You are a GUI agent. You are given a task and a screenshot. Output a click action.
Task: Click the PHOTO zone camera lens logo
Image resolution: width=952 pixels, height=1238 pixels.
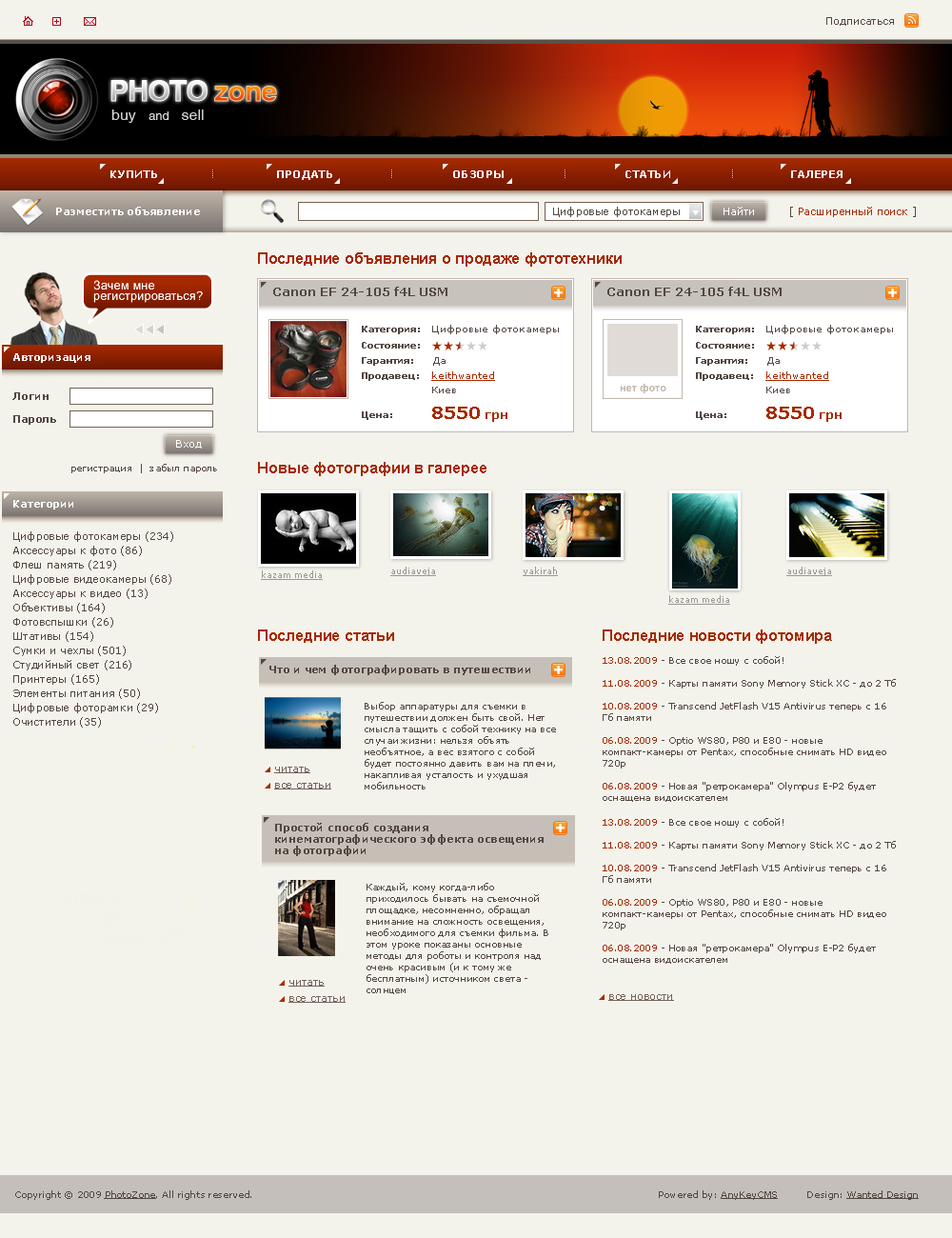(56, 100)
